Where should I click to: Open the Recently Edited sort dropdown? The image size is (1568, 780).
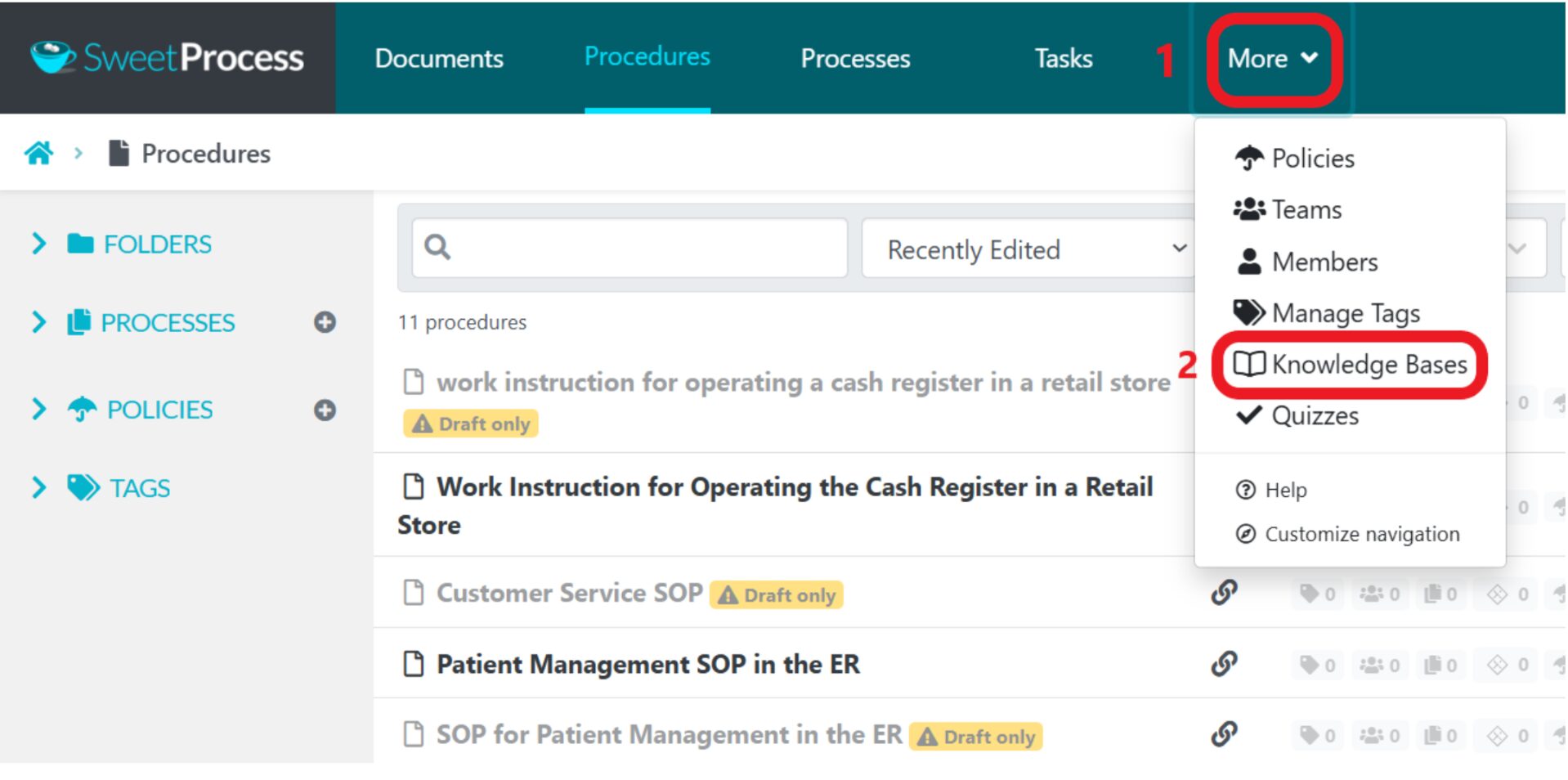[1028, 249]
